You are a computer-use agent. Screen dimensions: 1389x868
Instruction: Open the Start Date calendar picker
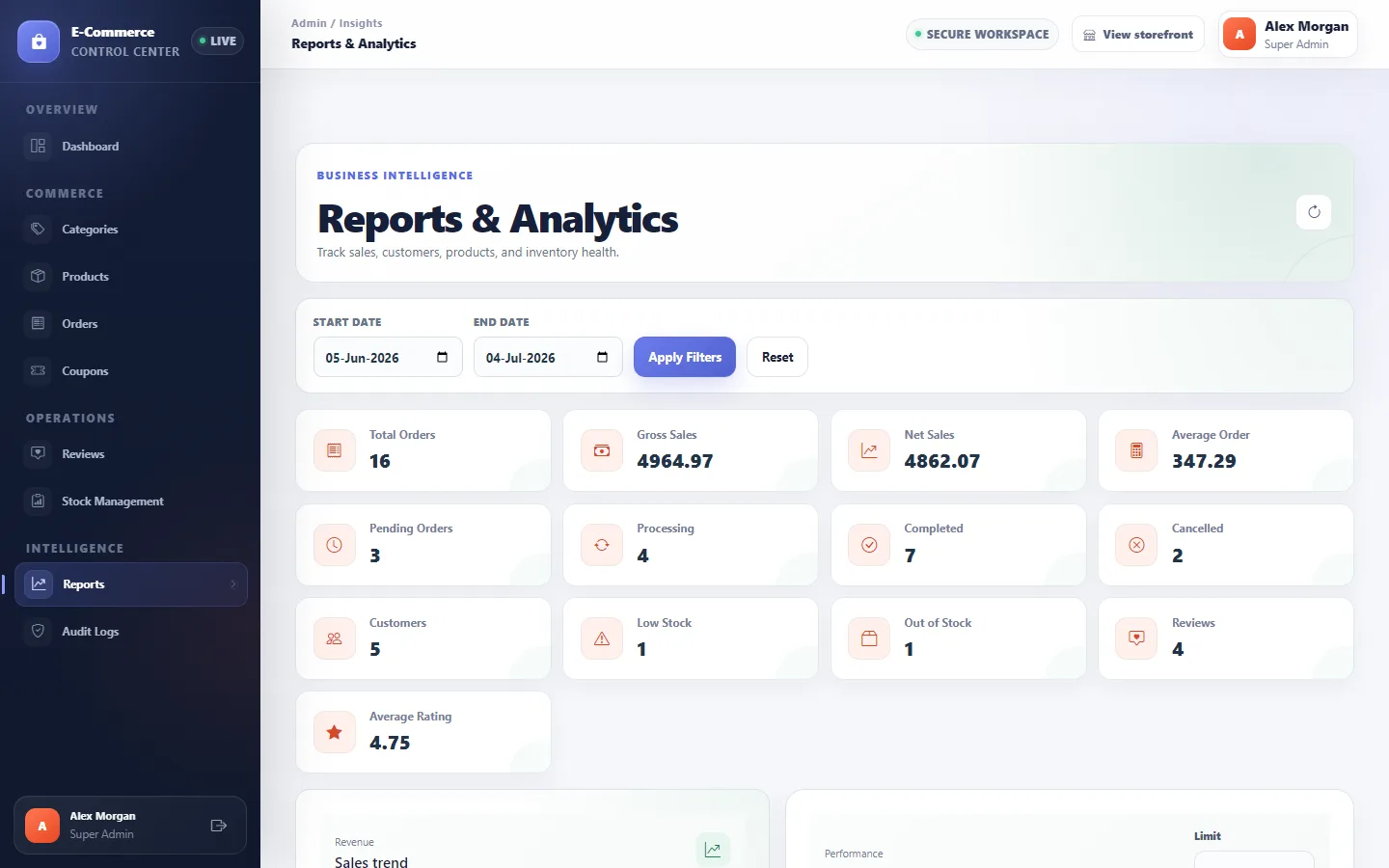[442, 357]
